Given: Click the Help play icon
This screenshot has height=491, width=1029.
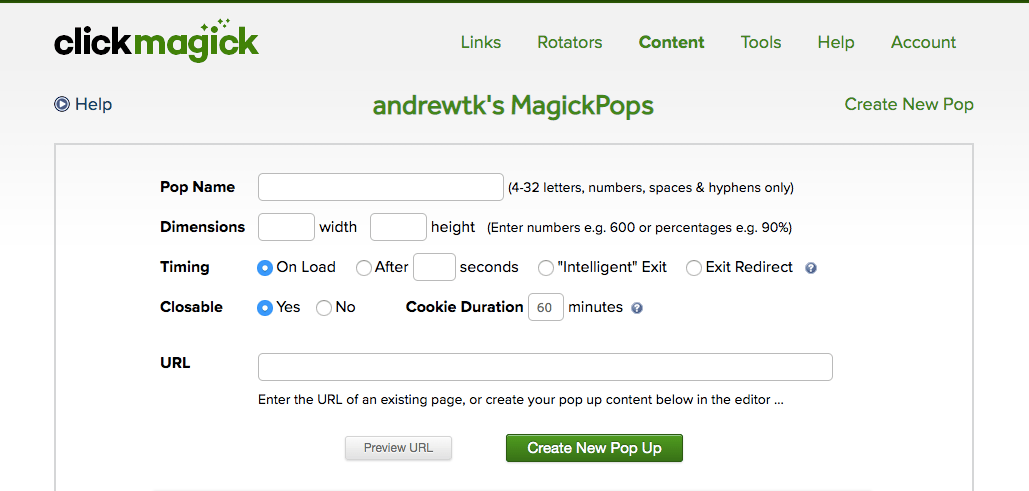Looking at the screenshot, I should click(62, 104).
